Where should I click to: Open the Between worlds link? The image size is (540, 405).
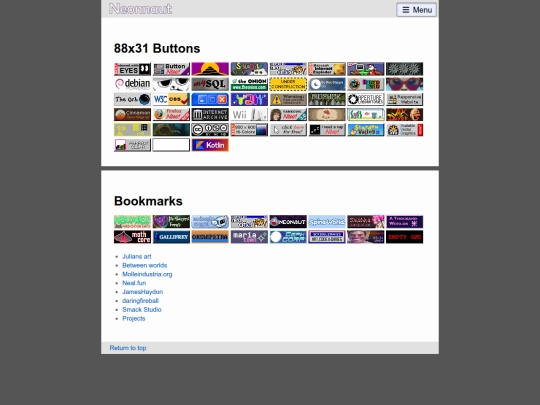(145, 265)
